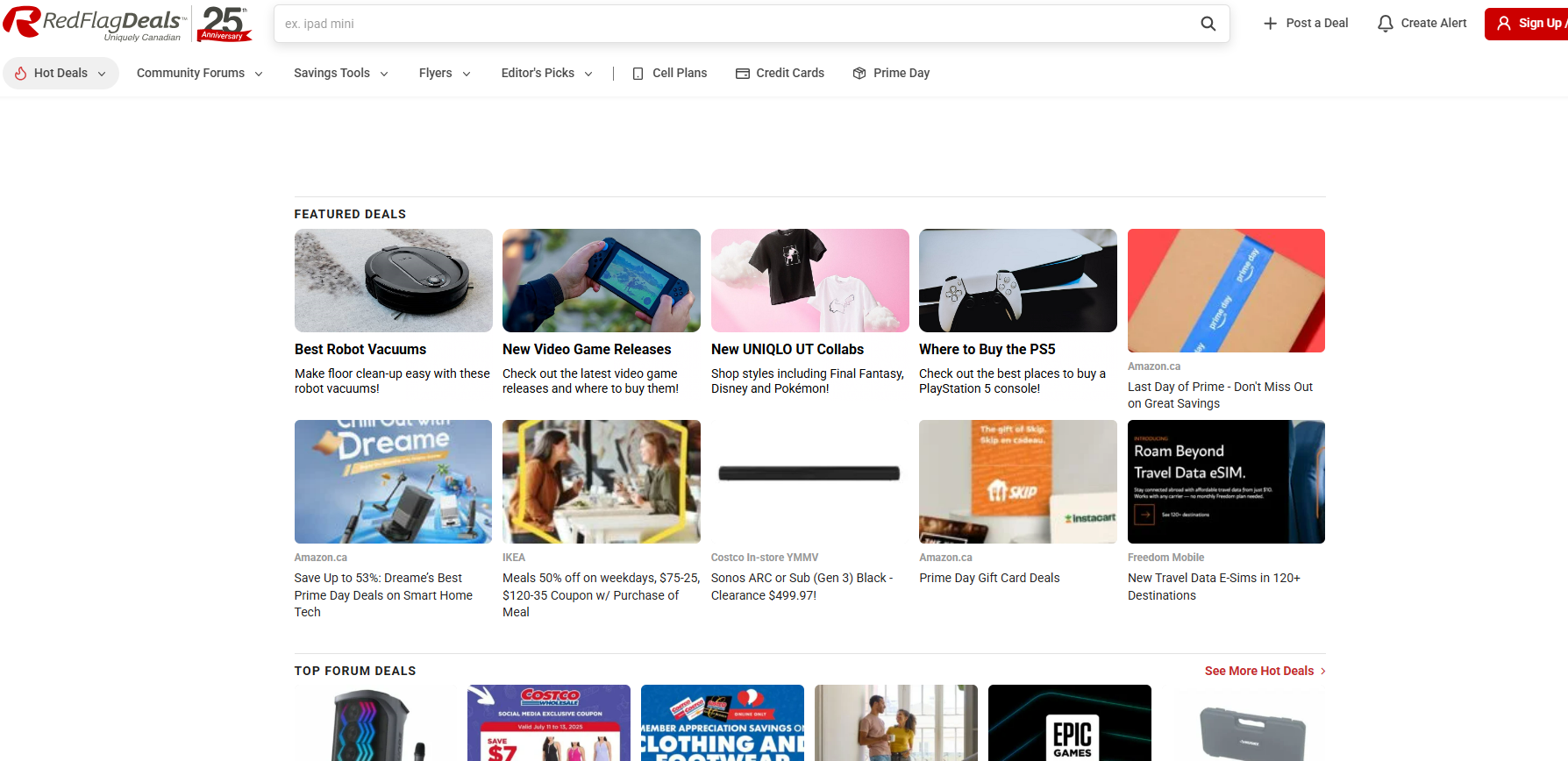Screen dimensions: 1568x761
Task: Click the Post a Deal button
Action: [x=1306, y=24]
